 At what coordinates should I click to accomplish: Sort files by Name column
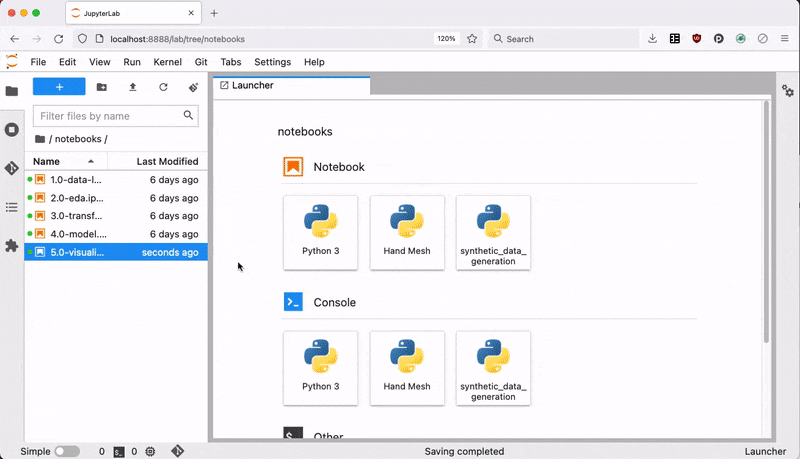pos(66,161)
